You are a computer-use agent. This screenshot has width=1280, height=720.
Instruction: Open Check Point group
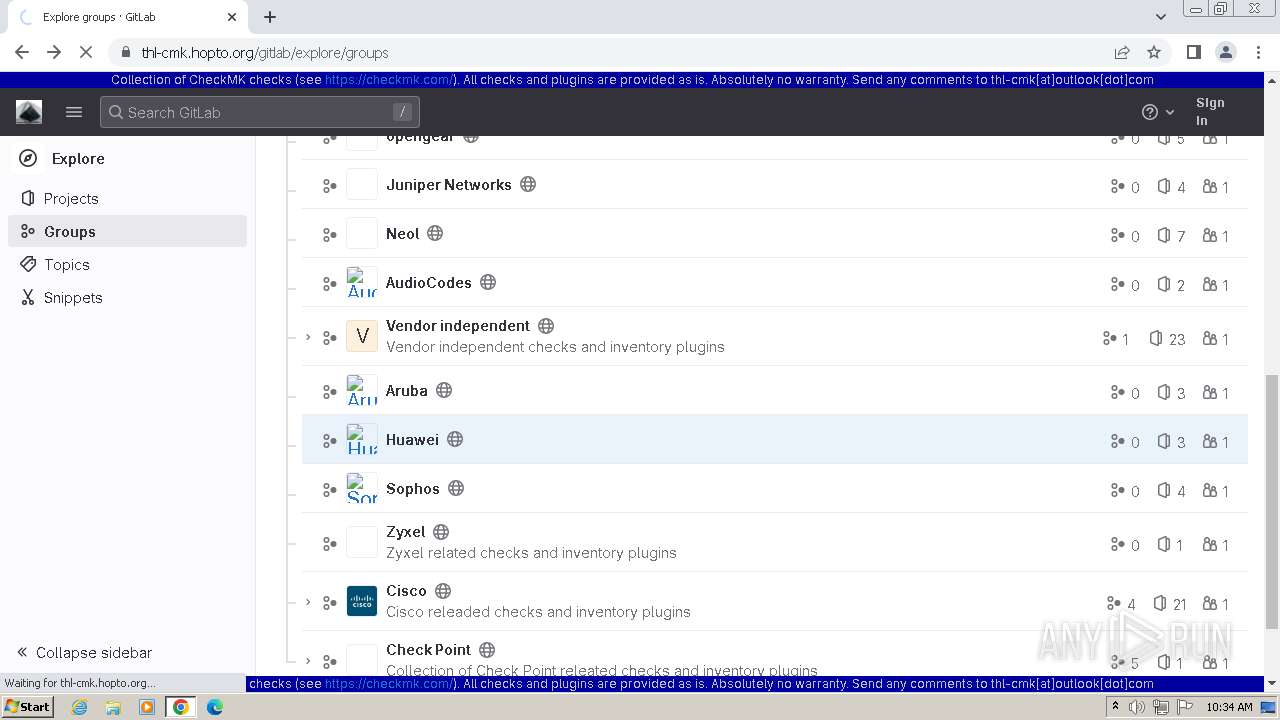pos(429,649)
